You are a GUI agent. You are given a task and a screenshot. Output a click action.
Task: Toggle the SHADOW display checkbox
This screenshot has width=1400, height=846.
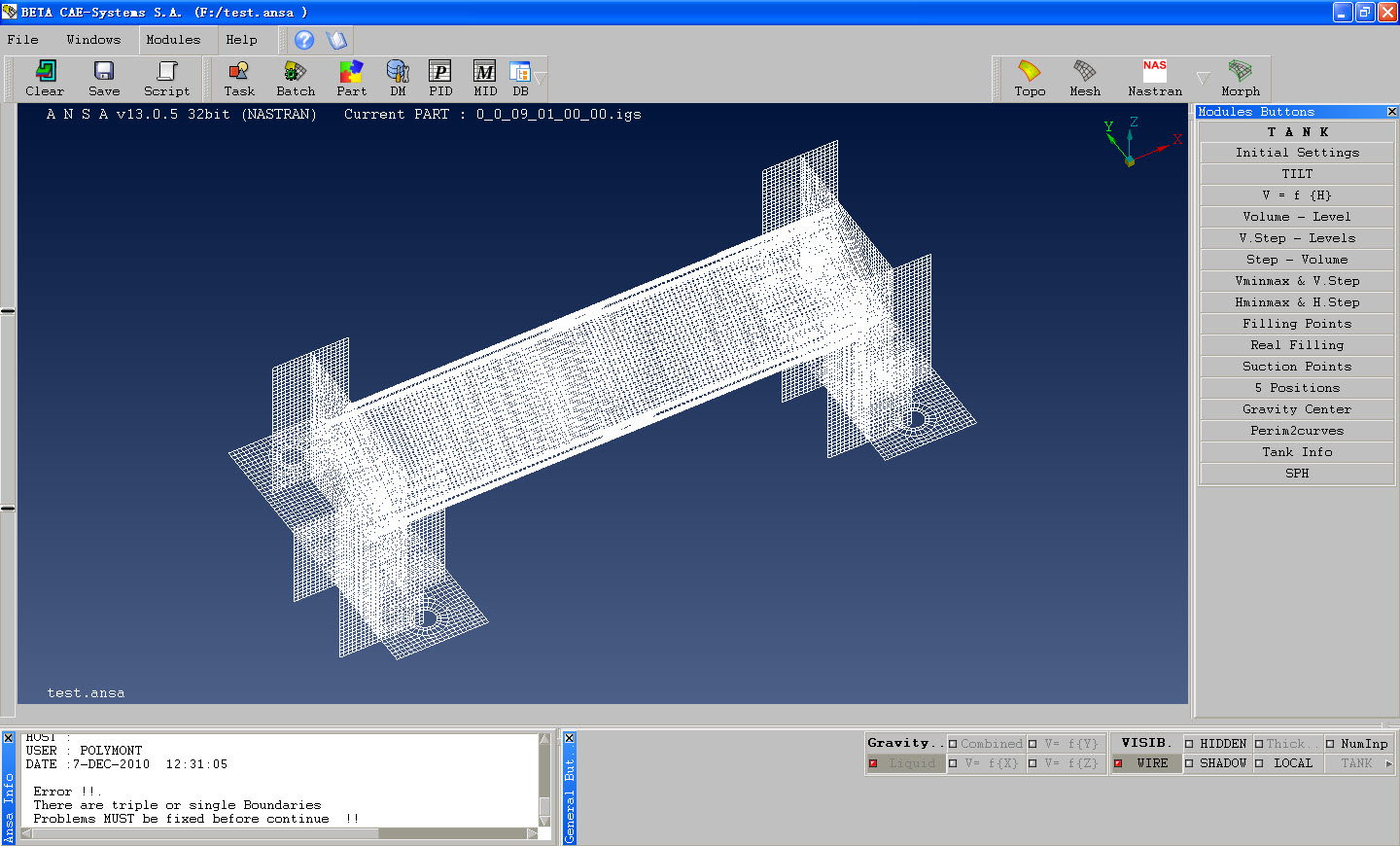1189,763
